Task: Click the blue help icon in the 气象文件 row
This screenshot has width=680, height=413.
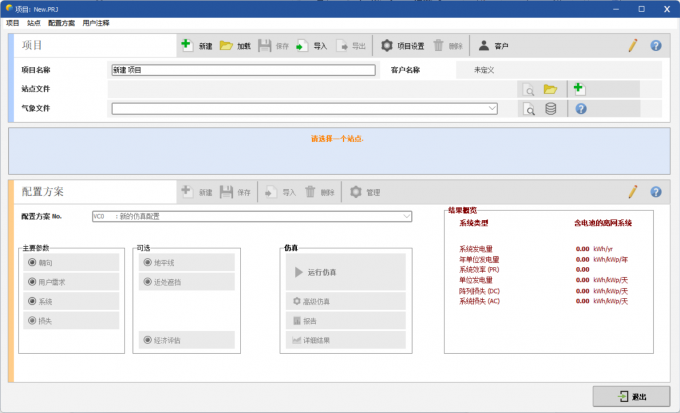Action: tap(581, 108)
